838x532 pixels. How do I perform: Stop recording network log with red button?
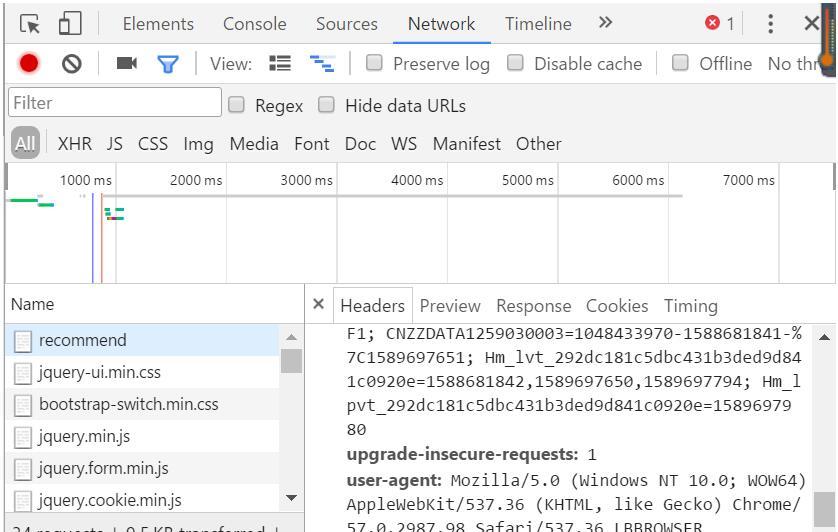pyautogui.click(x=29, y=64)
